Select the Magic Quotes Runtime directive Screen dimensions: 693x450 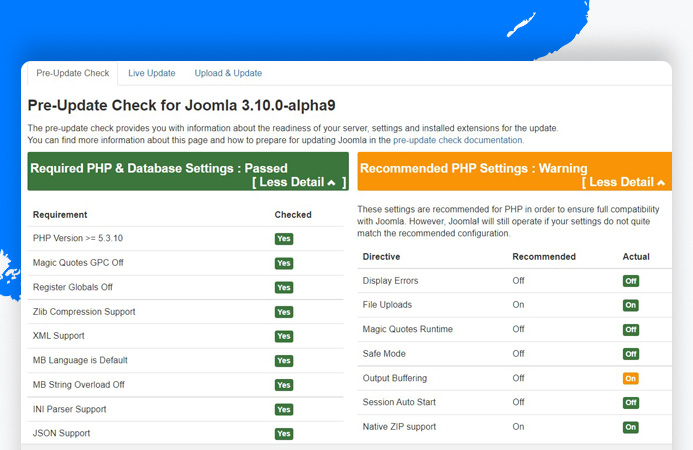[407, 329]
